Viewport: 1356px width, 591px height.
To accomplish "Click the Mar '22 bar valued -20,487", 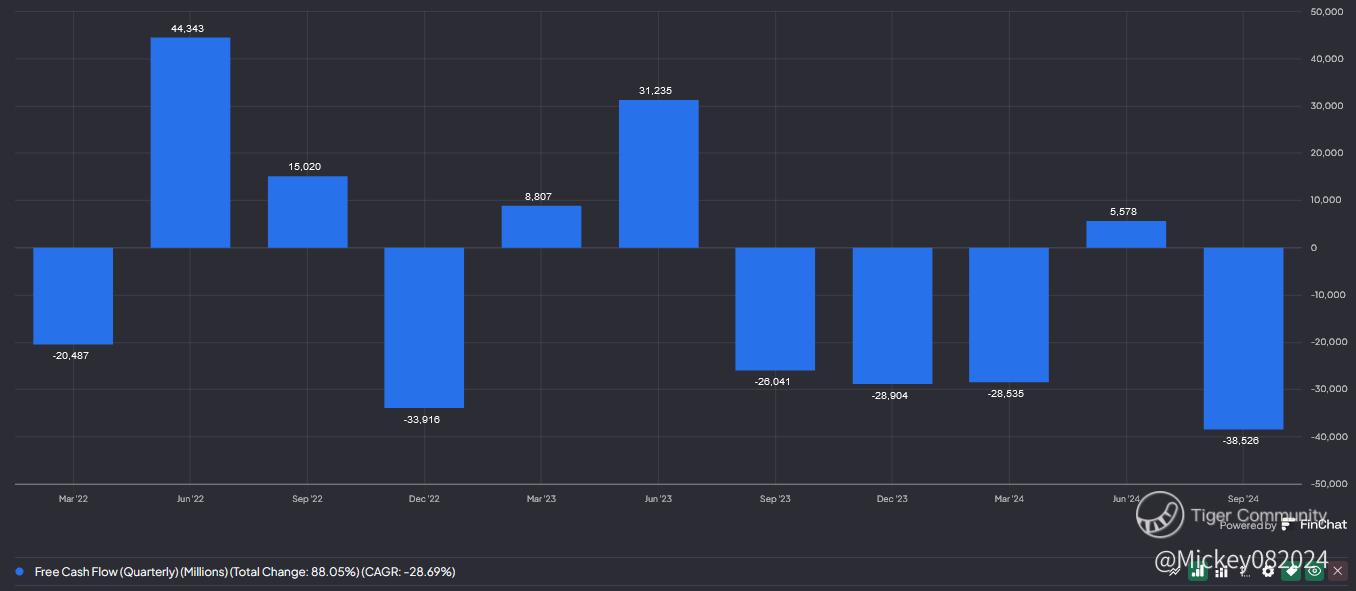I will click(x=73, y=296).
